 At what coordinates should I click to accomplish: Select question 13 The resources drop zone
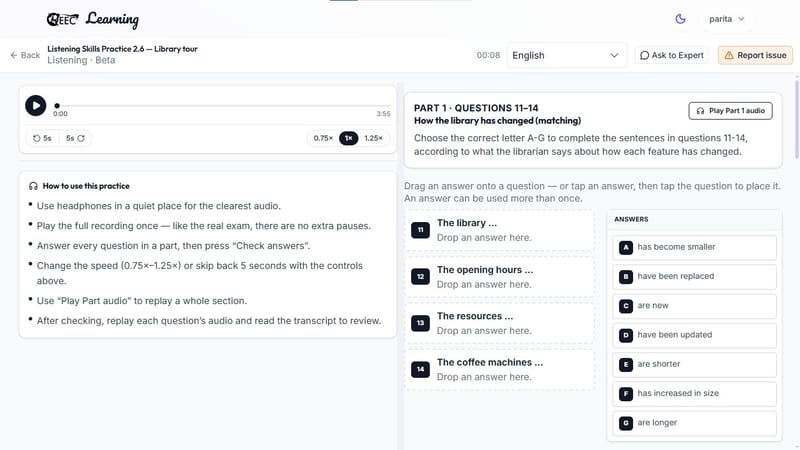coord(499,323)
